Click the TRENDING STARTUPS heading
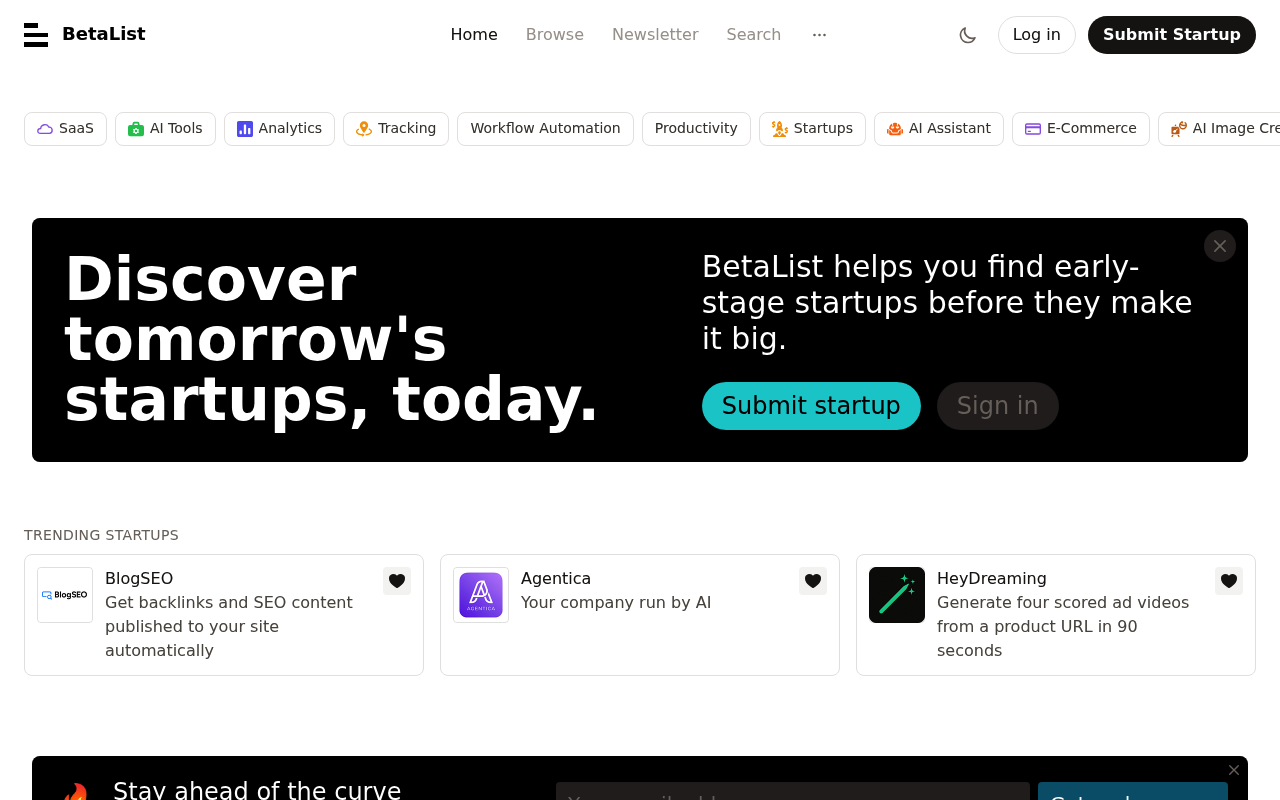 tap(101, 535)
